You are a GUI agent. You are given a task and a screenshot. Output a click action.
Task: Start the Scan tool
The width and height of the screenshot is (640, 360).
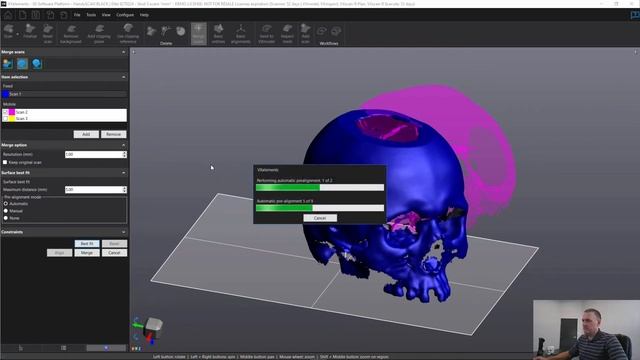click(x=8, y=31)
